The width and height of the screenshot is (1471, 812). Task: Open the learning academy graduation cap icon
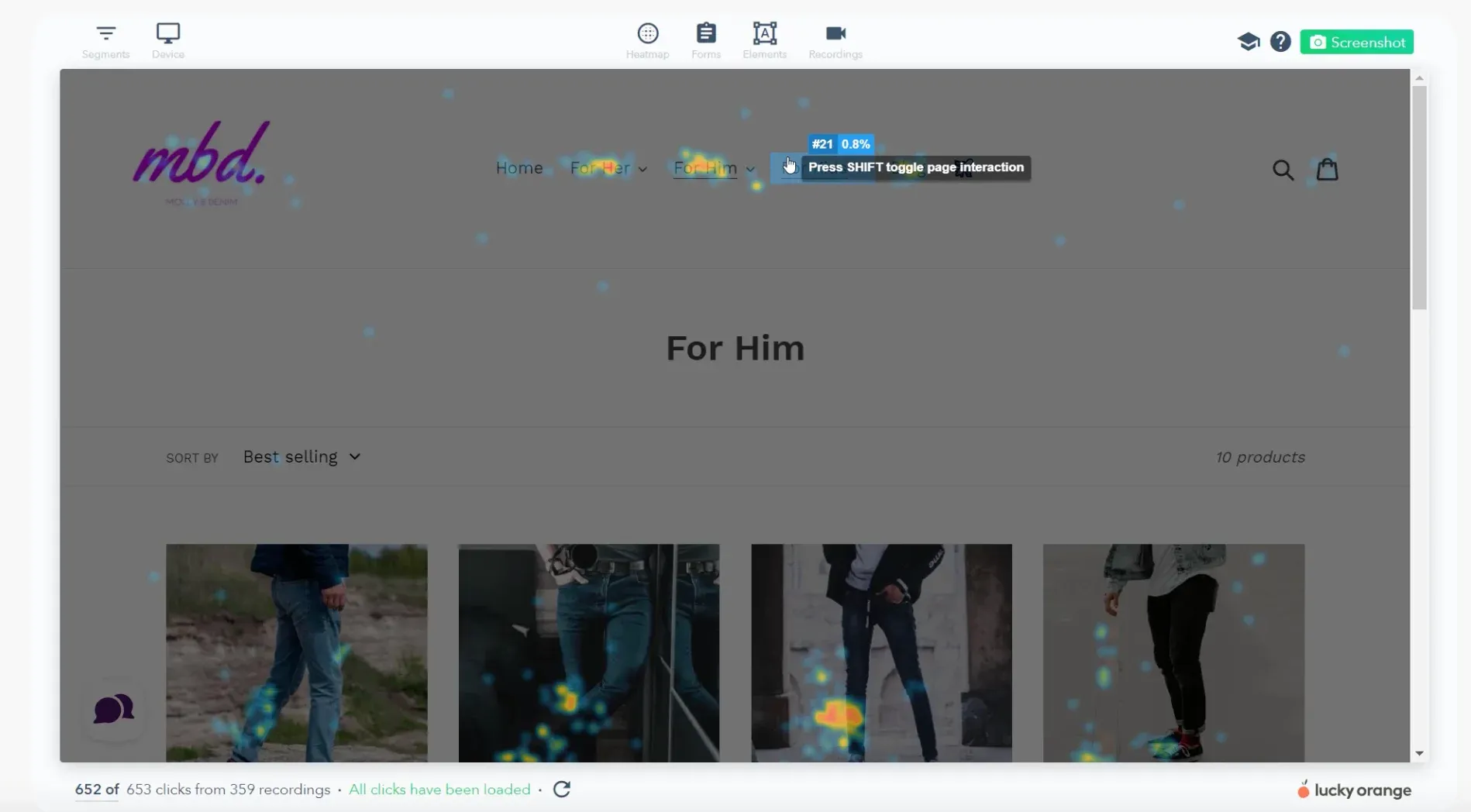pos(1248,42)
